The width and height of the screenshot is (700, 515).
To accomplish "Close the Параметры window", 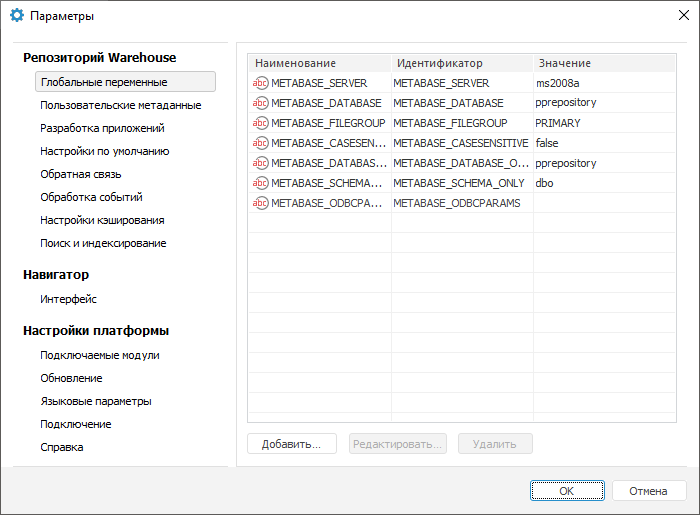I will pos(683,16).
